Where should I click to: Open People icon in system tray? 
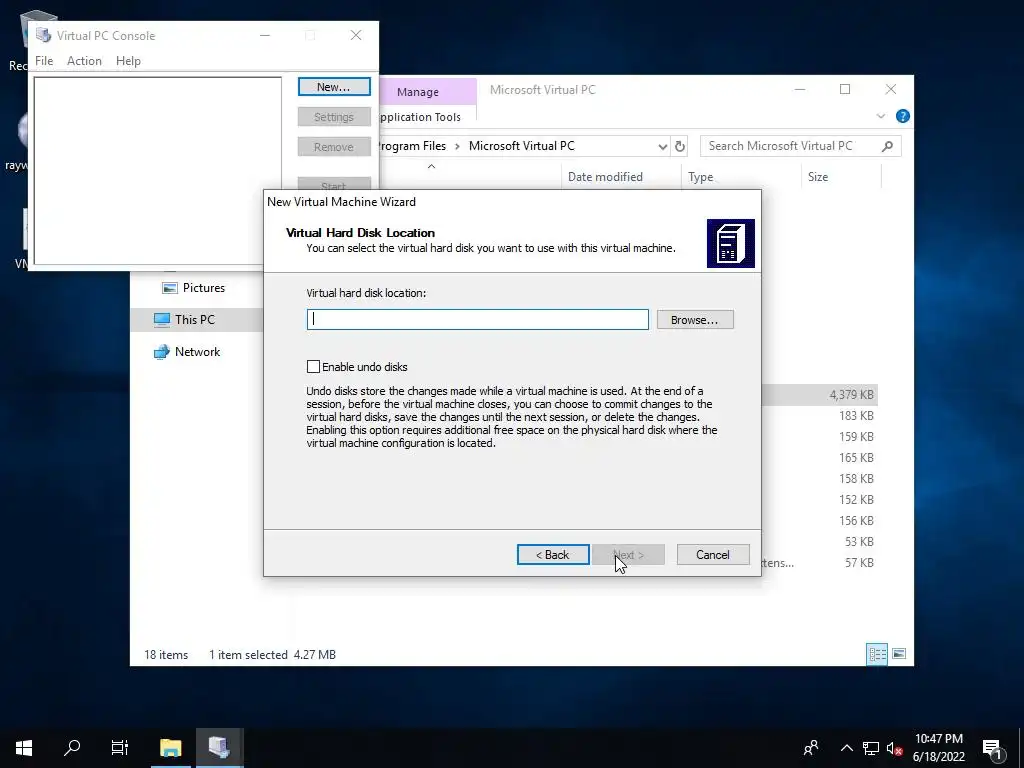pyautogui.click(x=811, y=748)
